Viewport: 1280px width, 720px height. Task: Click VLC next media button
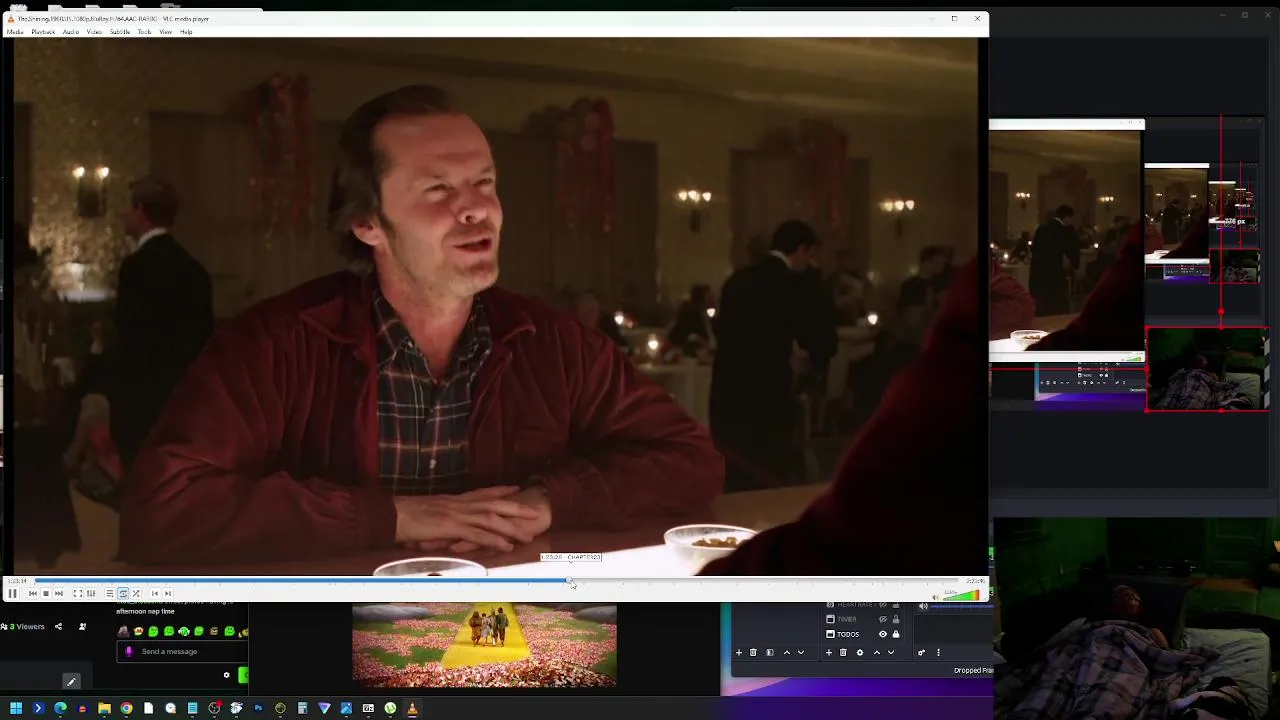(x=59, y=593)
